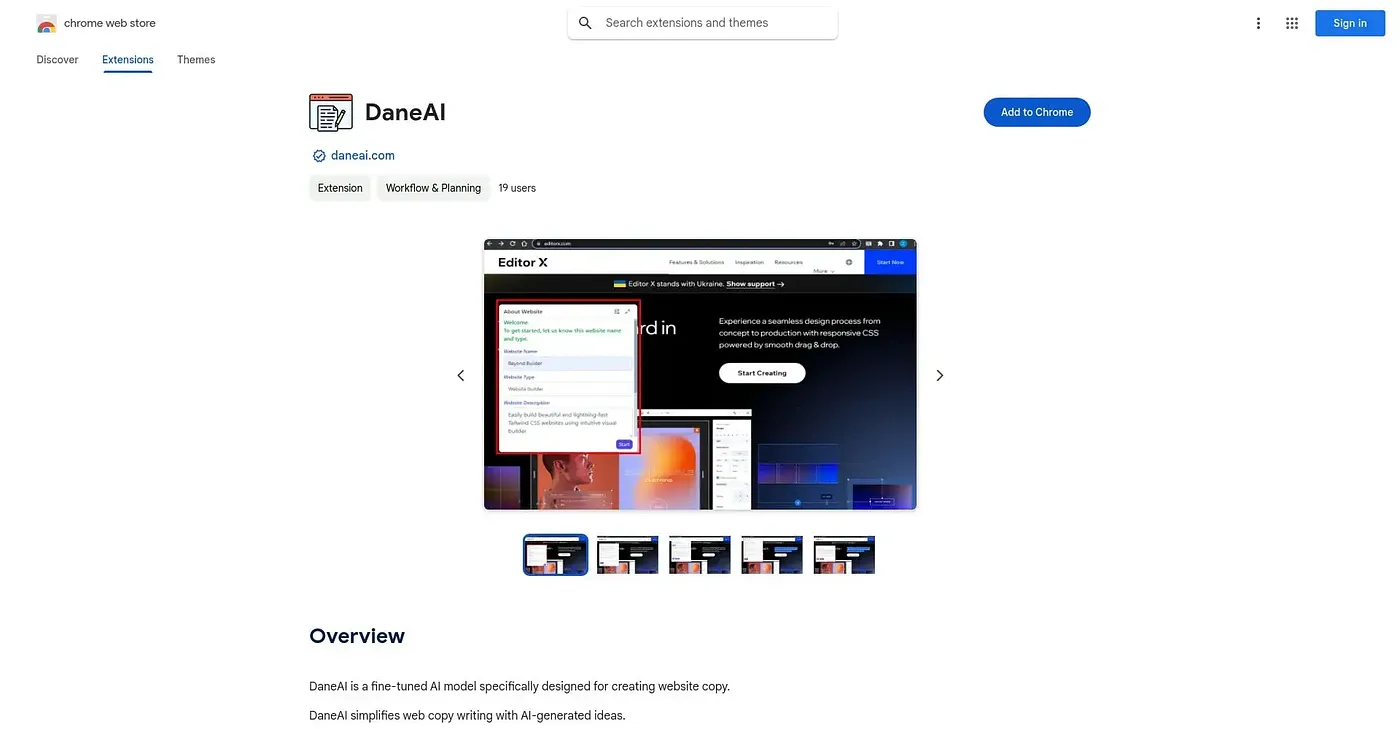Click the main Editor X preview image
This screenshot has width=1400, height=729.
coord(700,375)
